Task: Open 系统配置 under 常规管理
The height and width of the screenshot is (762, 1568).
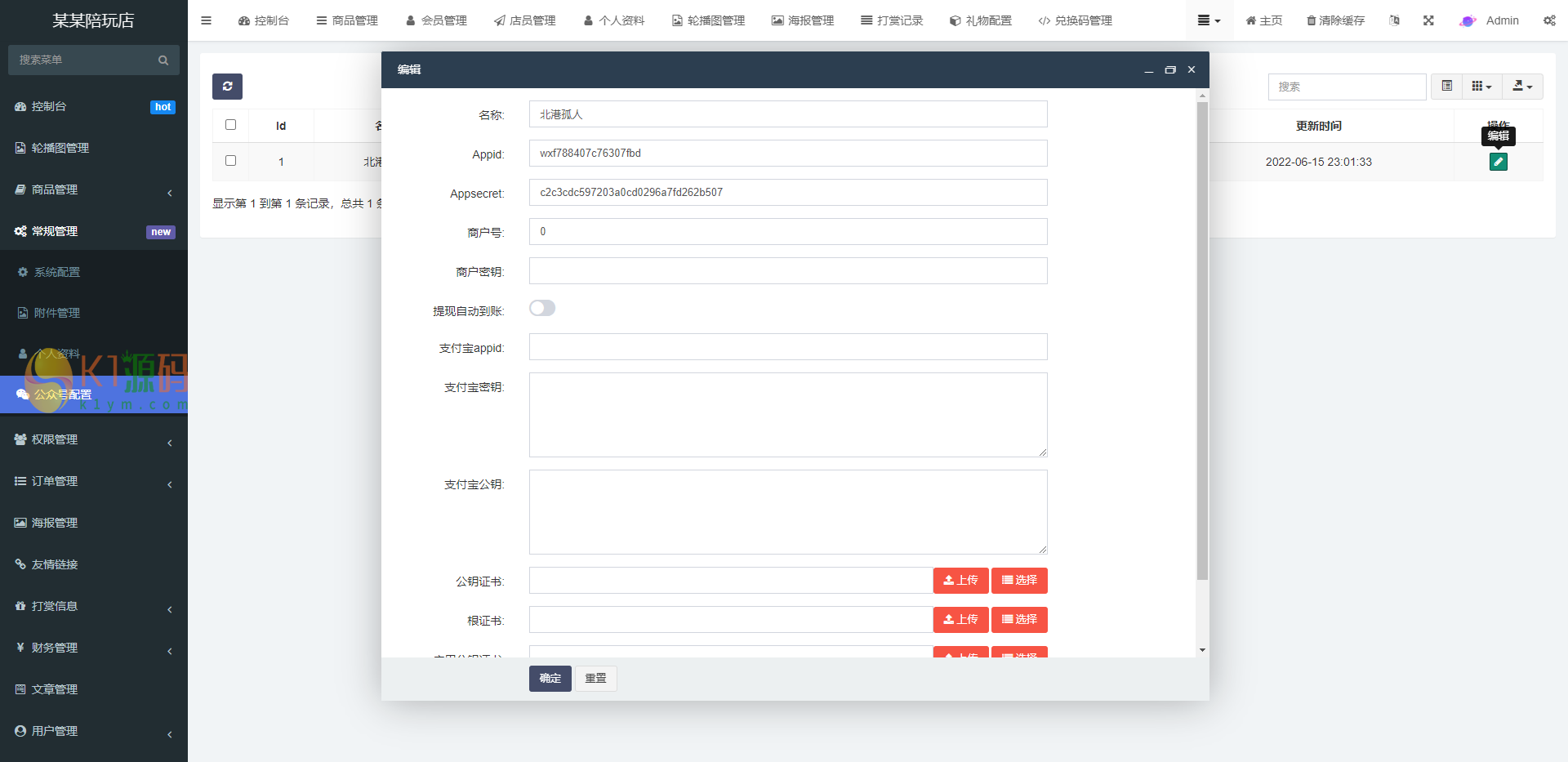Action: pyautogui.click(x=94, y=272)
